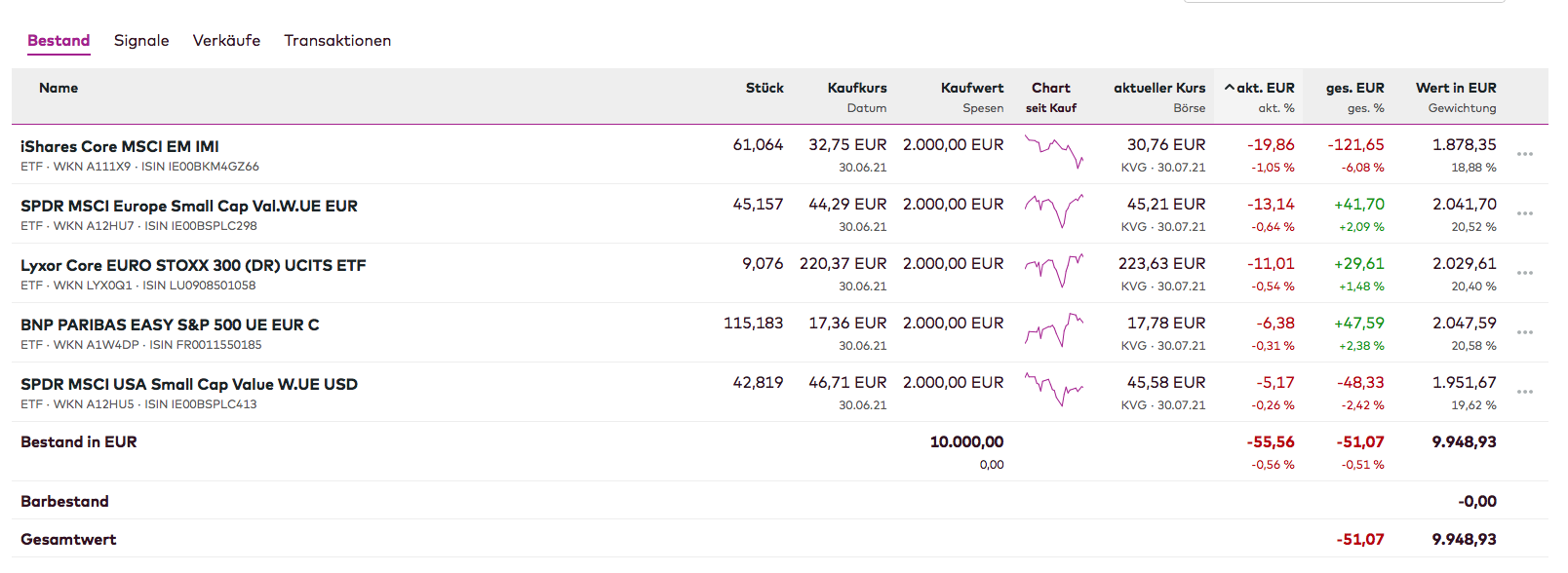Open the Verkäufe tab
This screenshot has width=1568, height=573.
pos(226,41)
